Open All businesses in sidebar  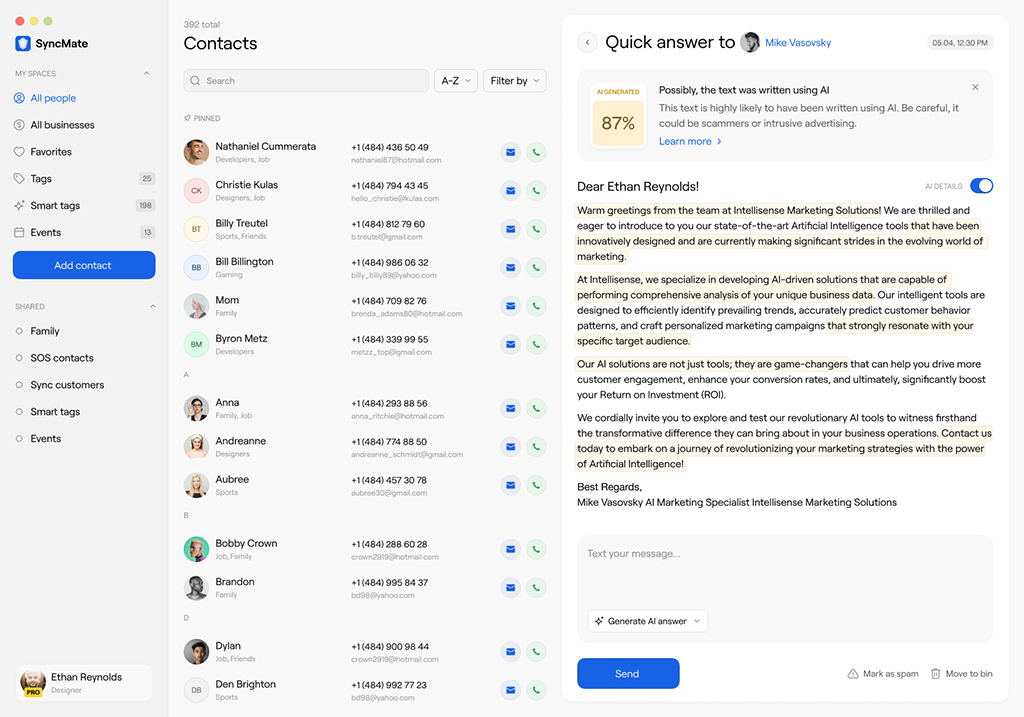pos(62,125)
